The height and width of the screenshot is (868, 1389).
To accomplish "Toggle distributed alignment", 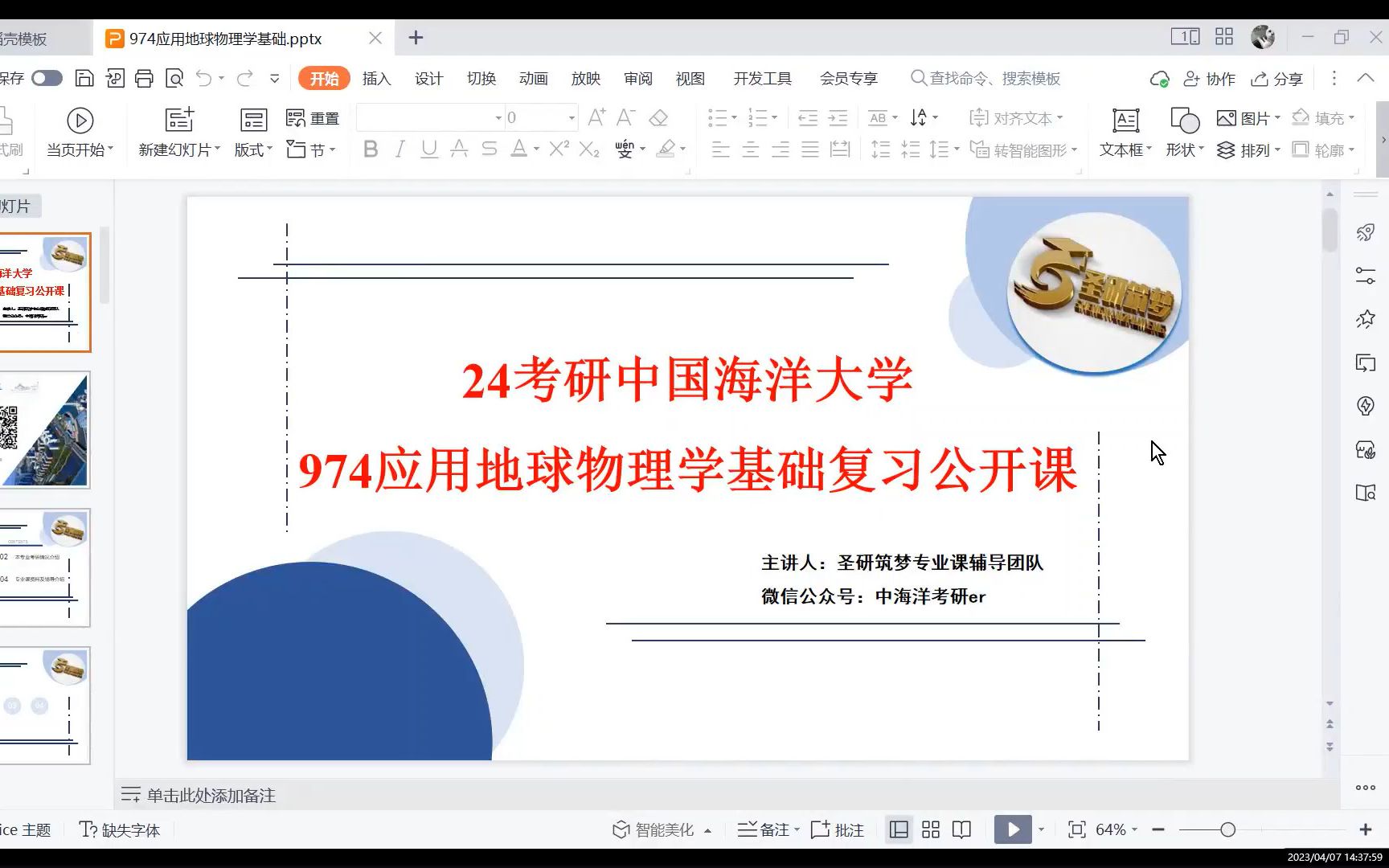I will 840,149.
